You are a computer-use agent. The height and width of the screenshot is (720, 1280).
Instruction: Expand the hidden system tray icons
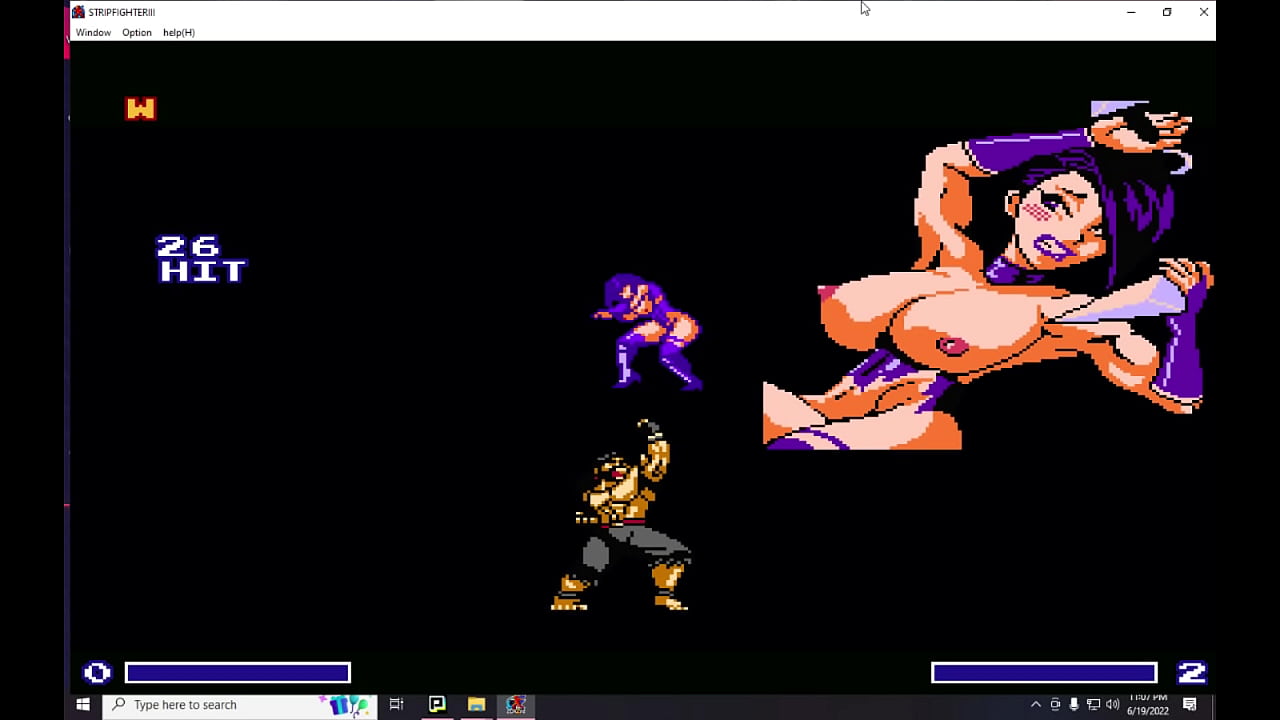tap(1035, 705)
